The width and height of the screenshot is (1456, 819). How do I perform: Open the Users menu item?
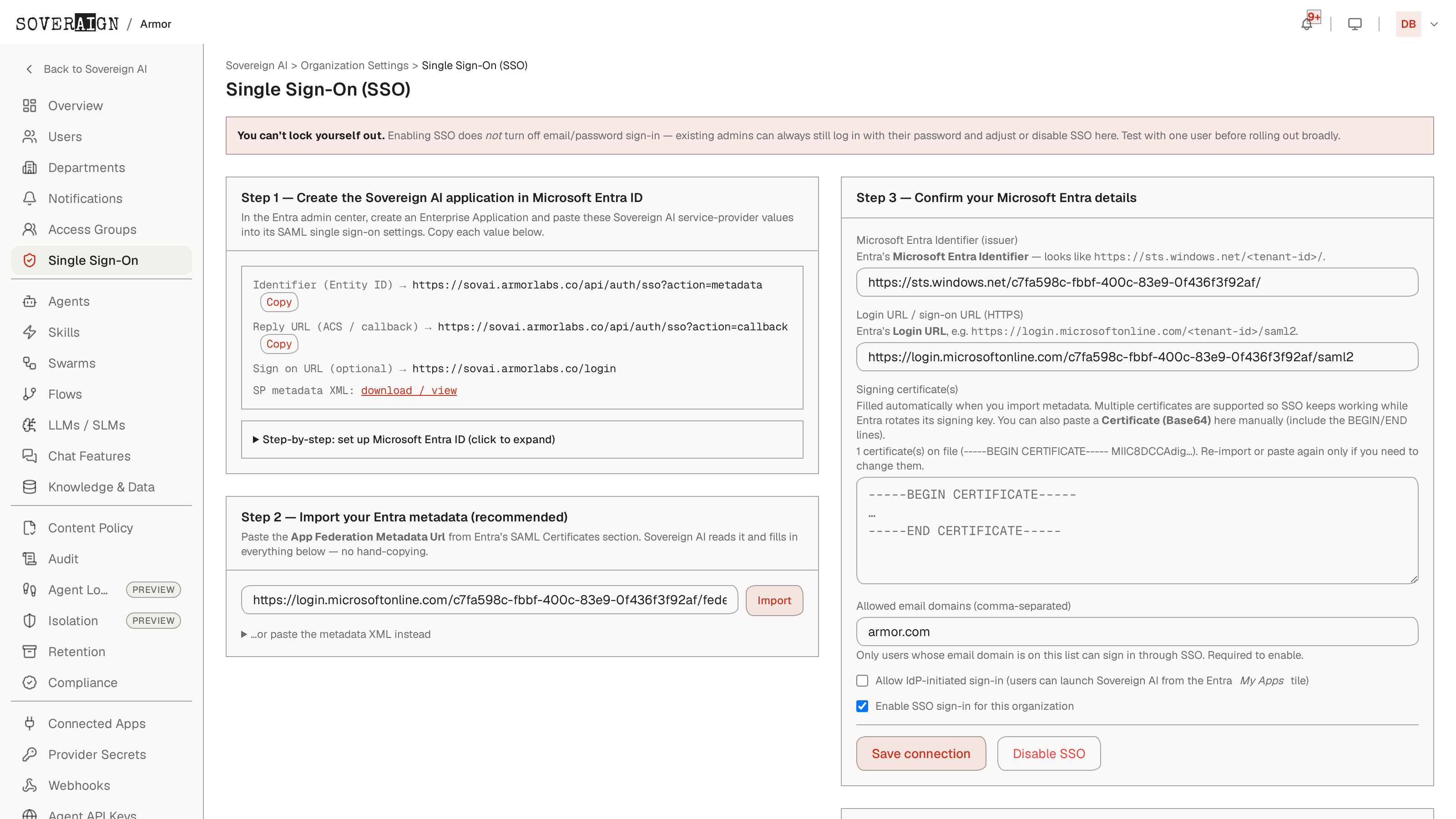point(101,137)
